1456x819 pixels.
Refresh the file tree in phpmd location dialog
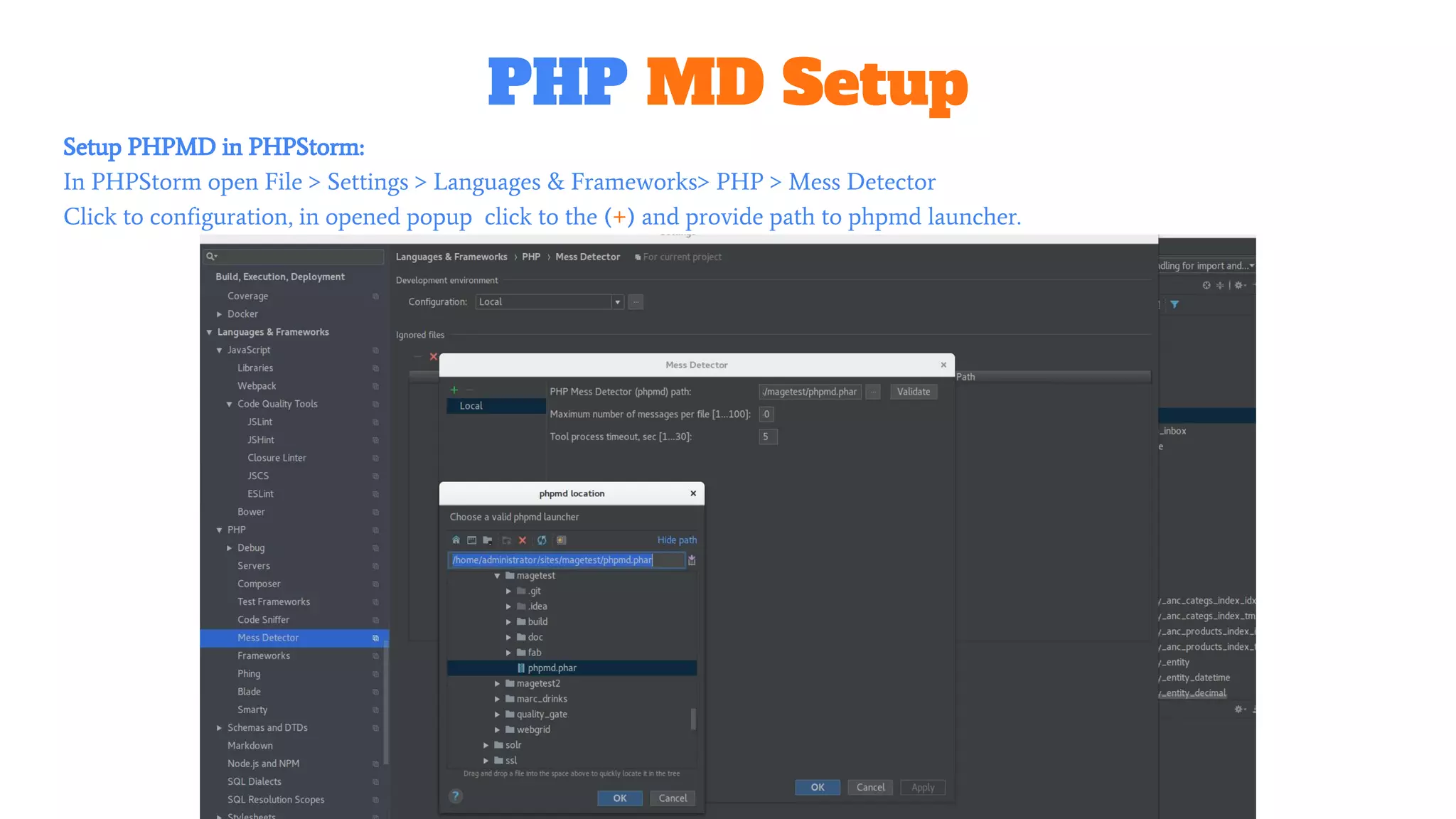(x=542, y=540)
